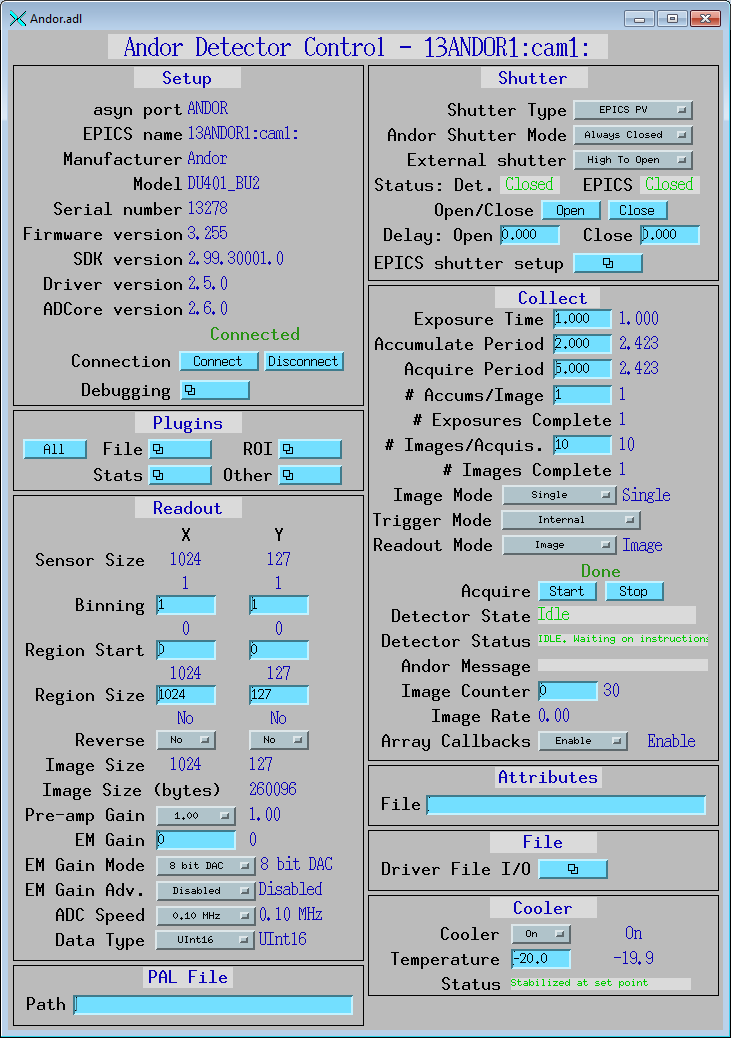Screen dimensions: 731x1038
Task: Click the Region Start X field
Action: (186, 650)
